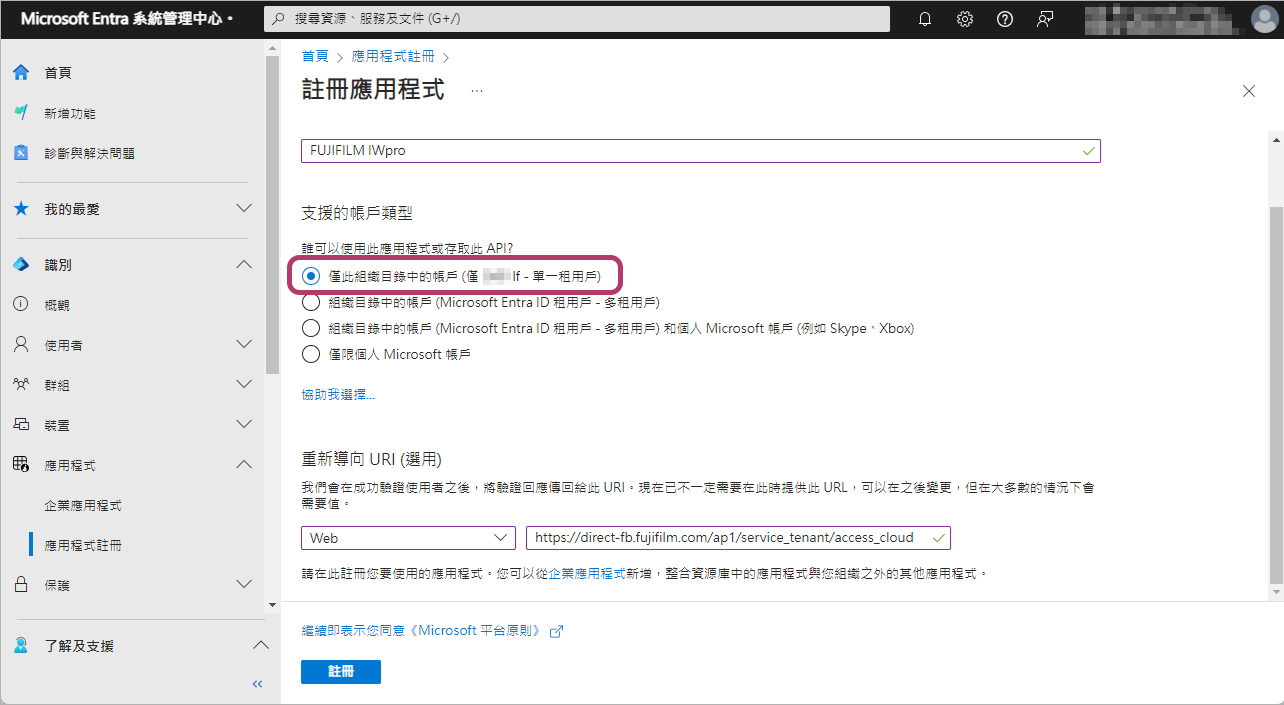Click the 裝置 devices icon

pos(21,425)
